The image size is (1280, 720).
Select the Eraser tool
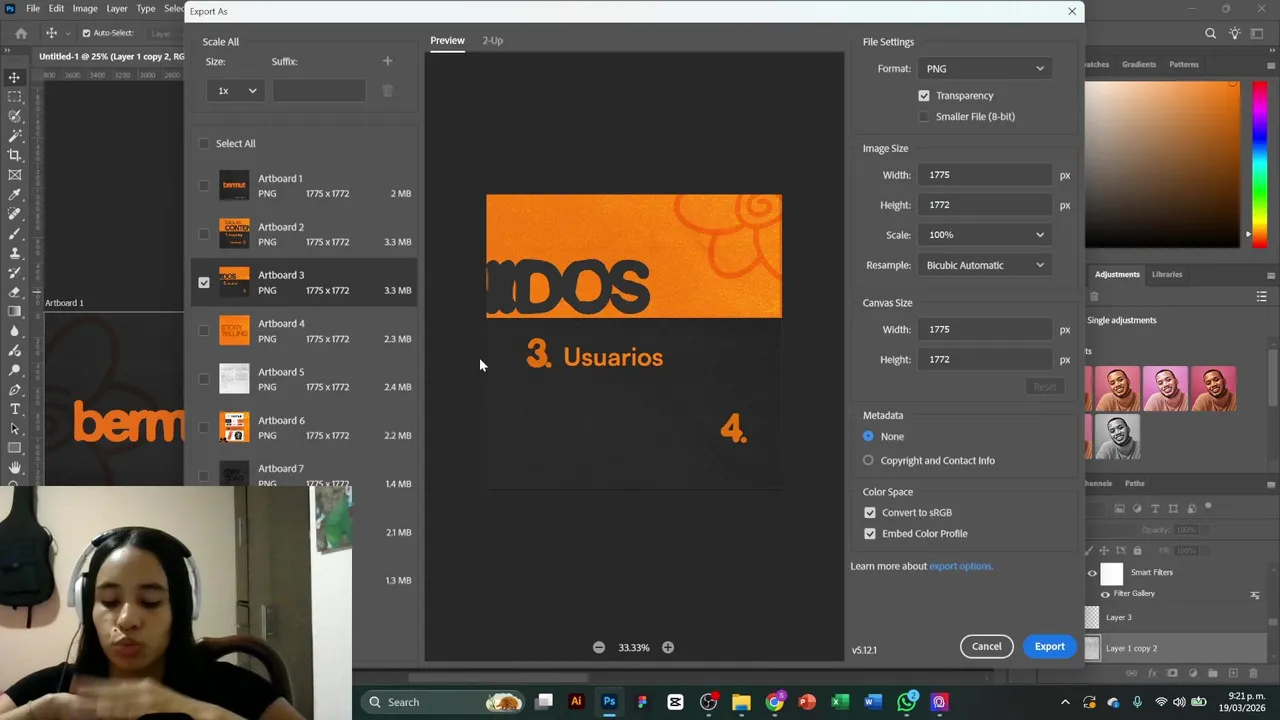point(14,292)
